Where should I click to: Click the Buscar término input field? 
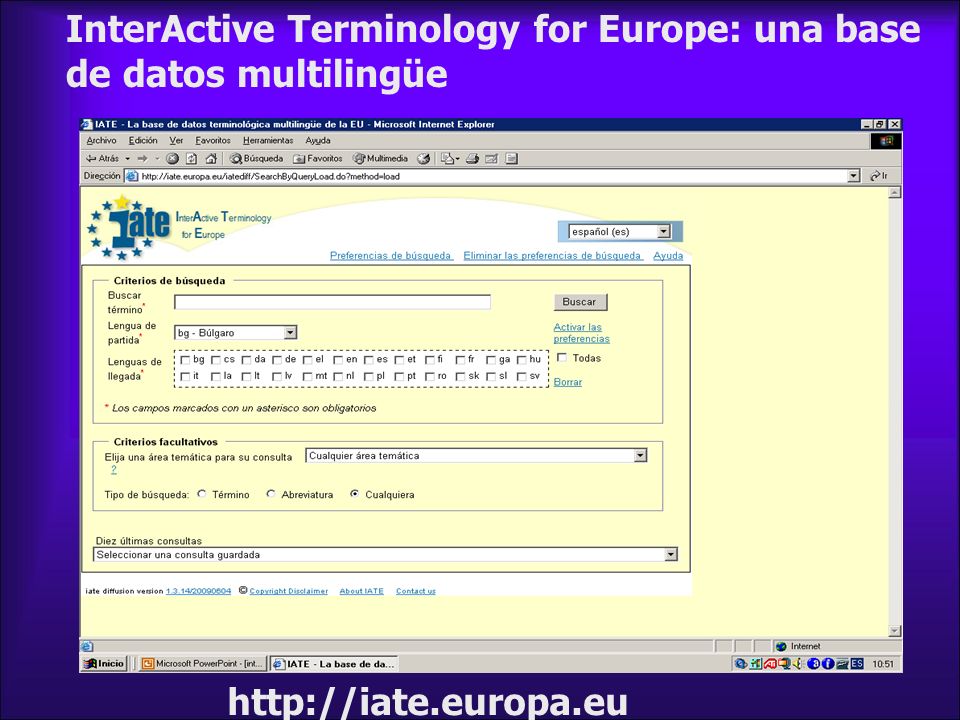[x=332, y=302]
